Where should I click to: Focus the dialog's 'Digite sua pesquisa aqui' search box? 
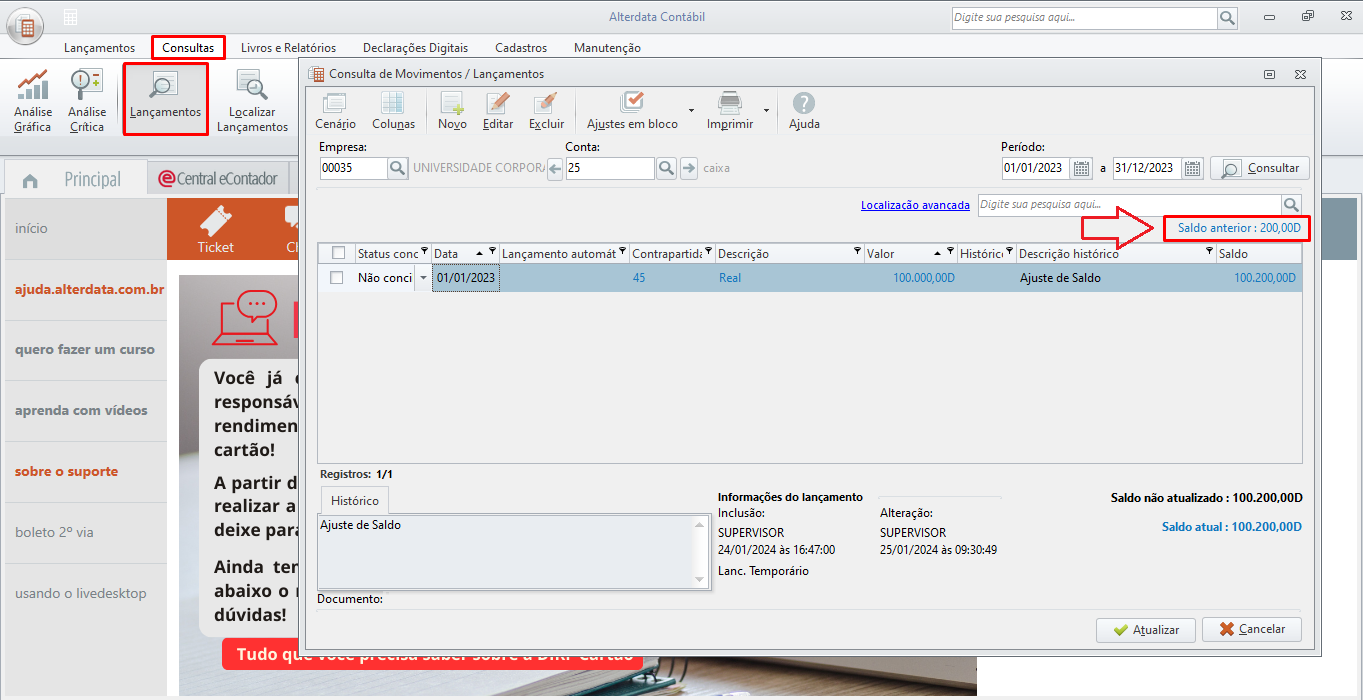1129,205
